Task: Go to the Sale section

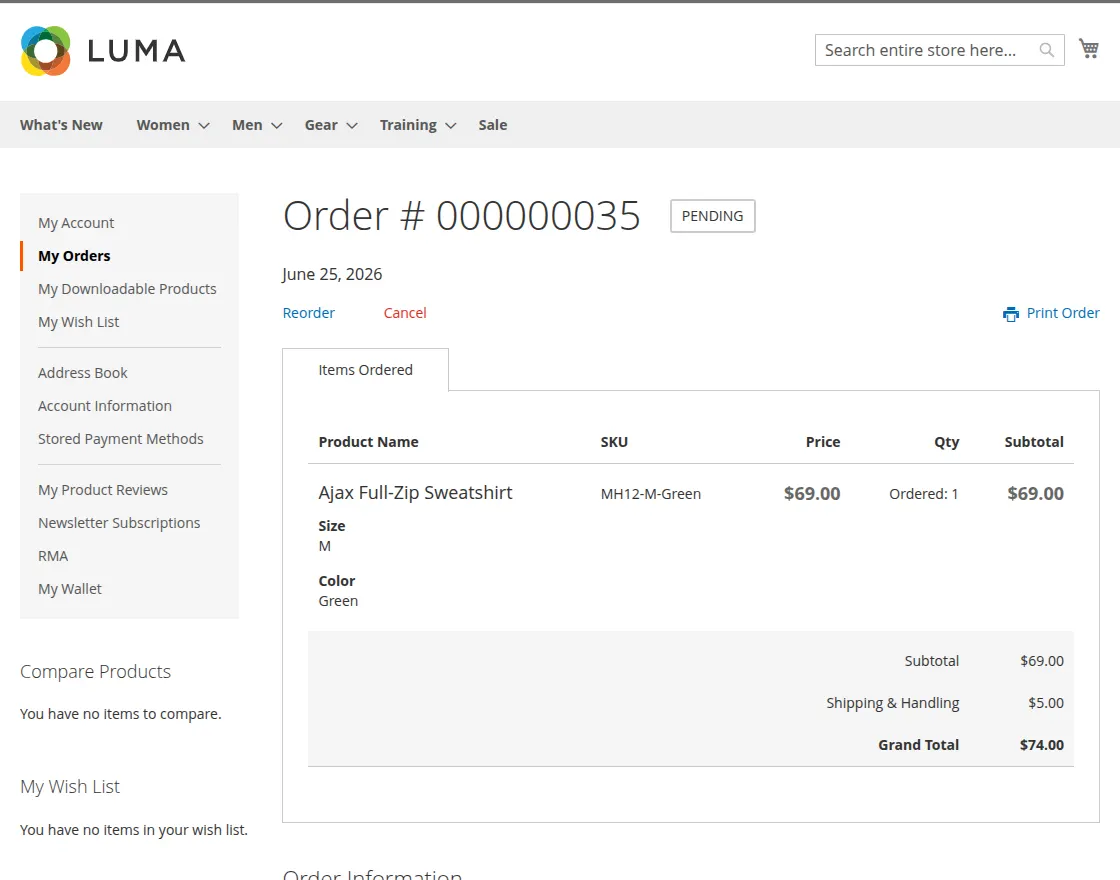Action: (x=493, y=125)
